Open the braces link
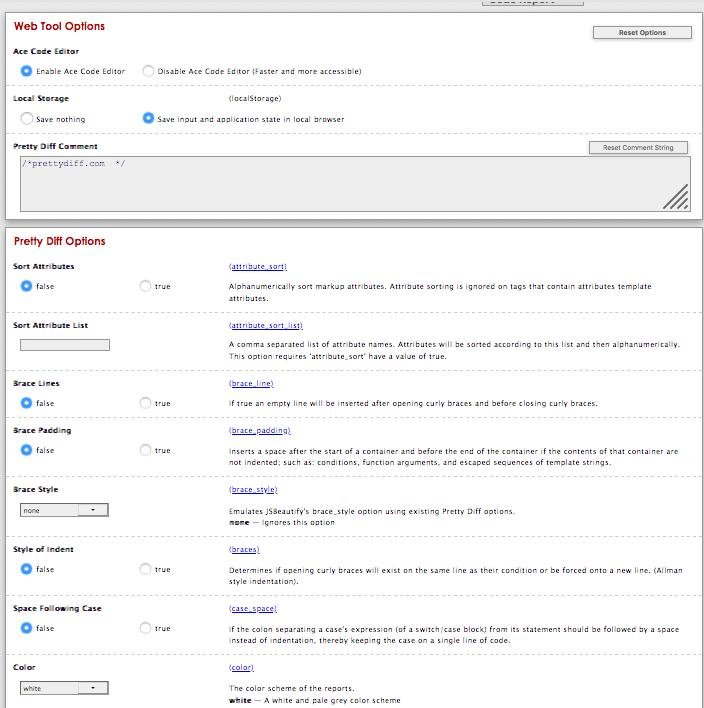 pyautogui.click(x=244, y=550)
